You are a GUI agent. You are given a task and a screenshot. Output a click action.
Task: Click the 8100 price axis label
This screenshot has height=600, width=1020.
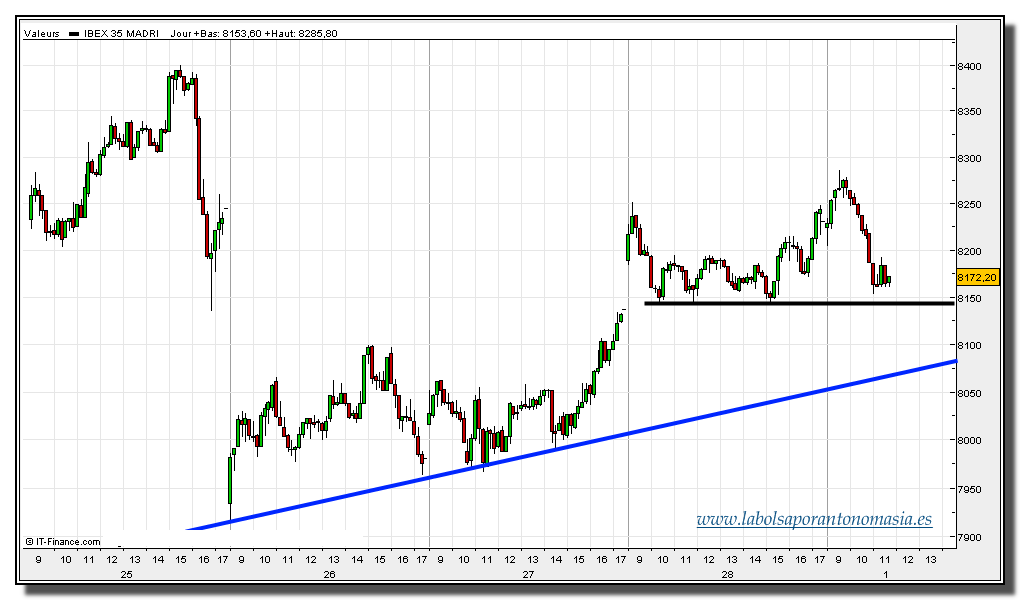coord(969,346)
